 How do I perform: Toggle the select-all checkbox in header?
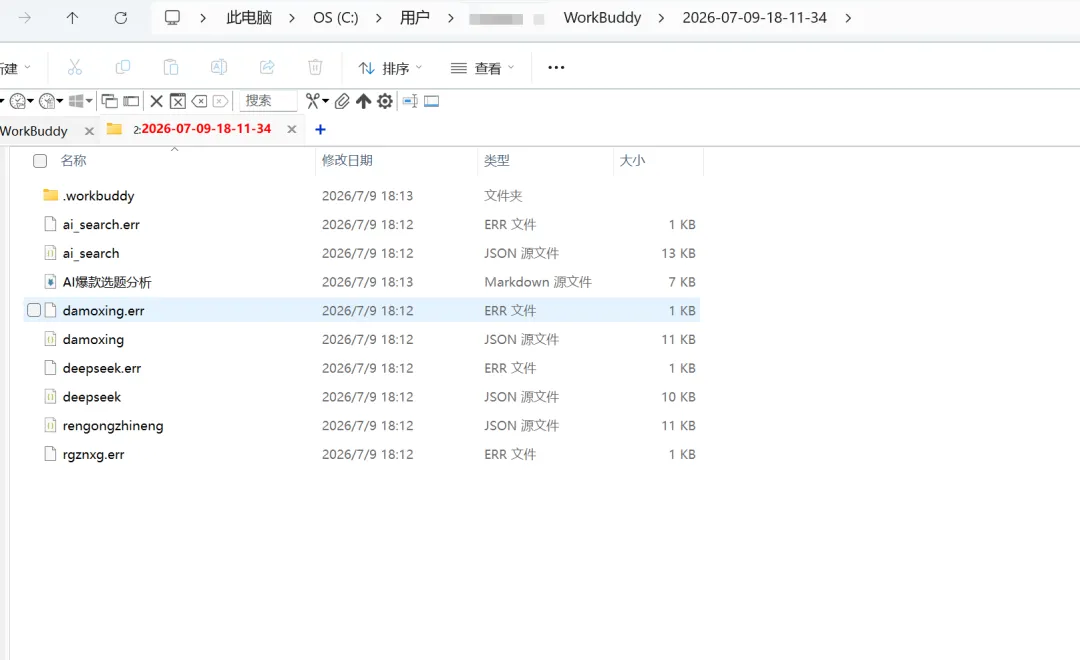coord(40,161)
